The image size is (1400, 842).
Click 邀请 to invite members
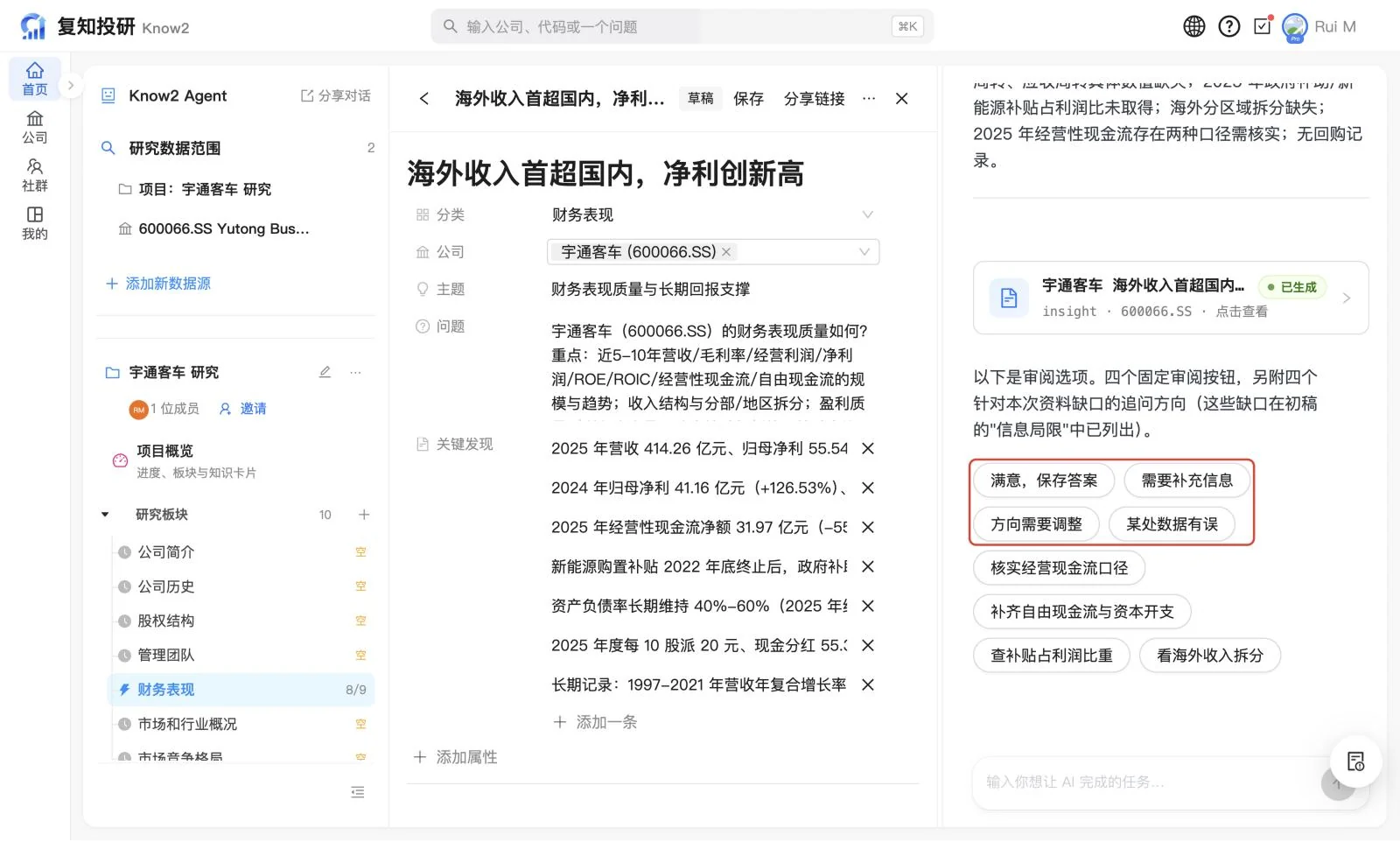coord(243,409)
